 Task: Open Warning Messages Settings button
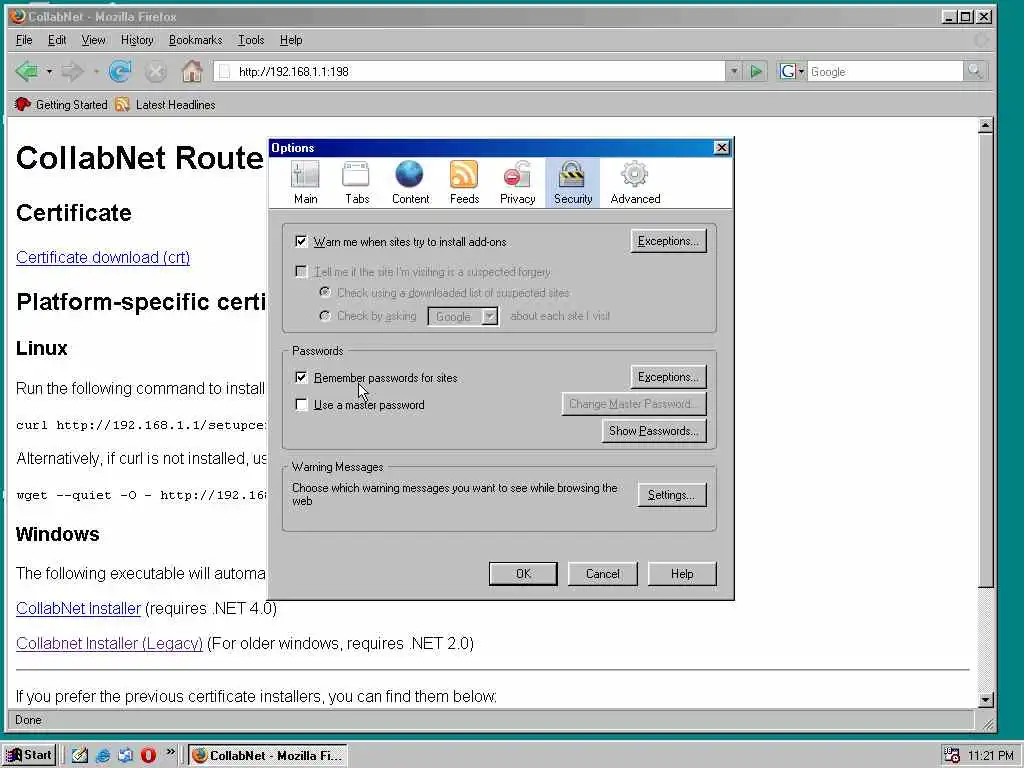click(x=671, y=495)
